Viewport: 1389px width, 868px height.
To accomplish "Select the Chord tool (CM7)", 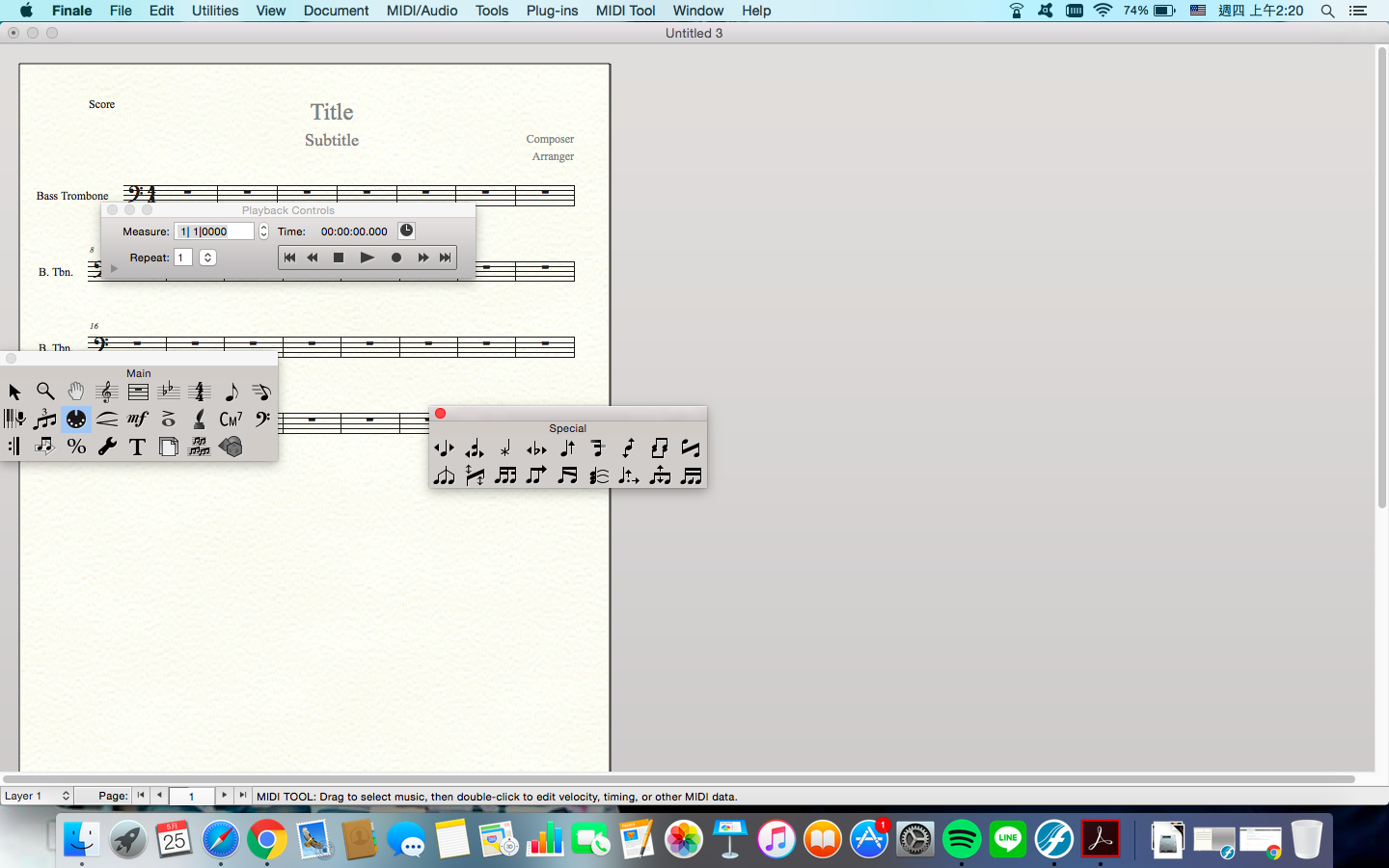I will coord(230,419).
